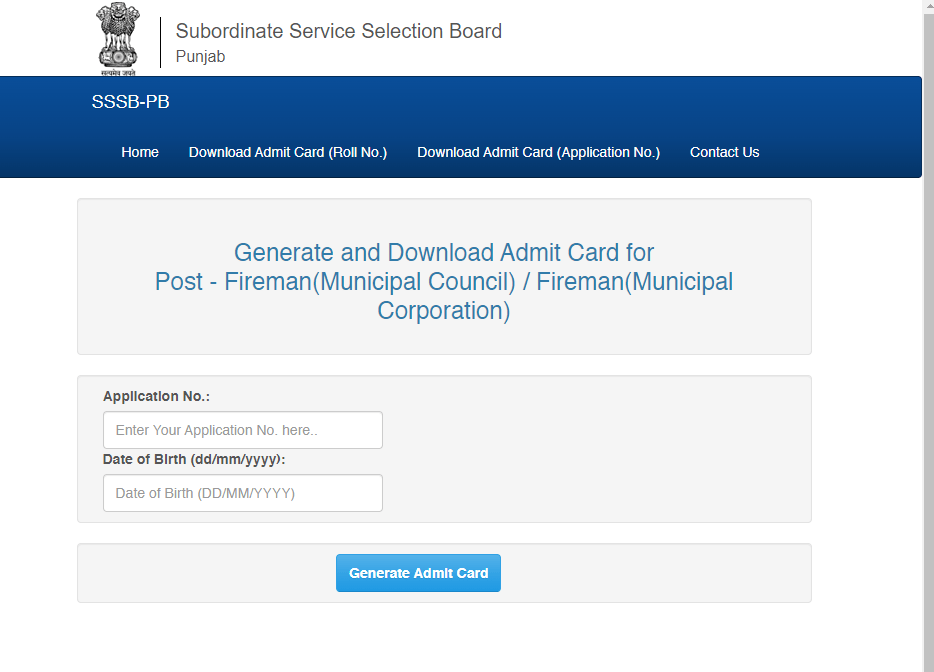This screenshot has height=672, width=934.
Task: Focus the Application No. input field
Action: [242, 430]
